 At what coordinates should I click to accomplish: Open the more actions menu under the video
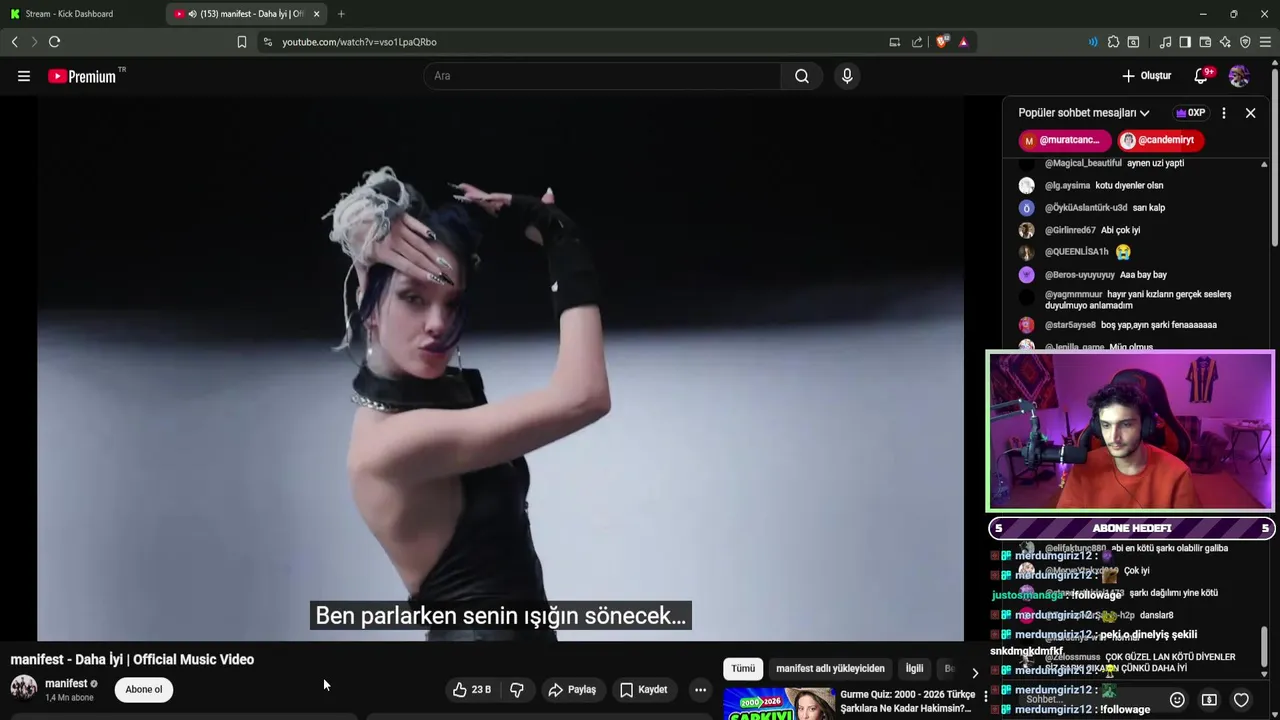pyautogui.click(x=700, y=689)
